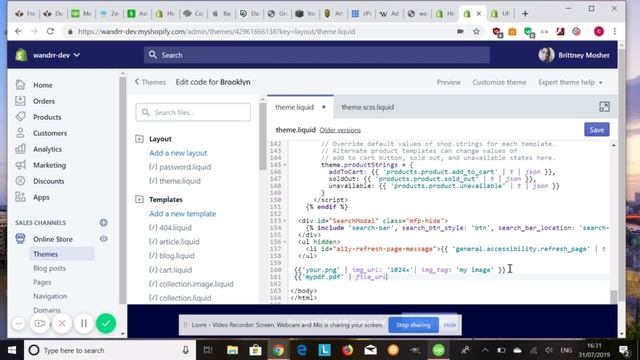Collapse the Layout folder
This screenshot has width=640, height=360.
[x=139, y=139]
